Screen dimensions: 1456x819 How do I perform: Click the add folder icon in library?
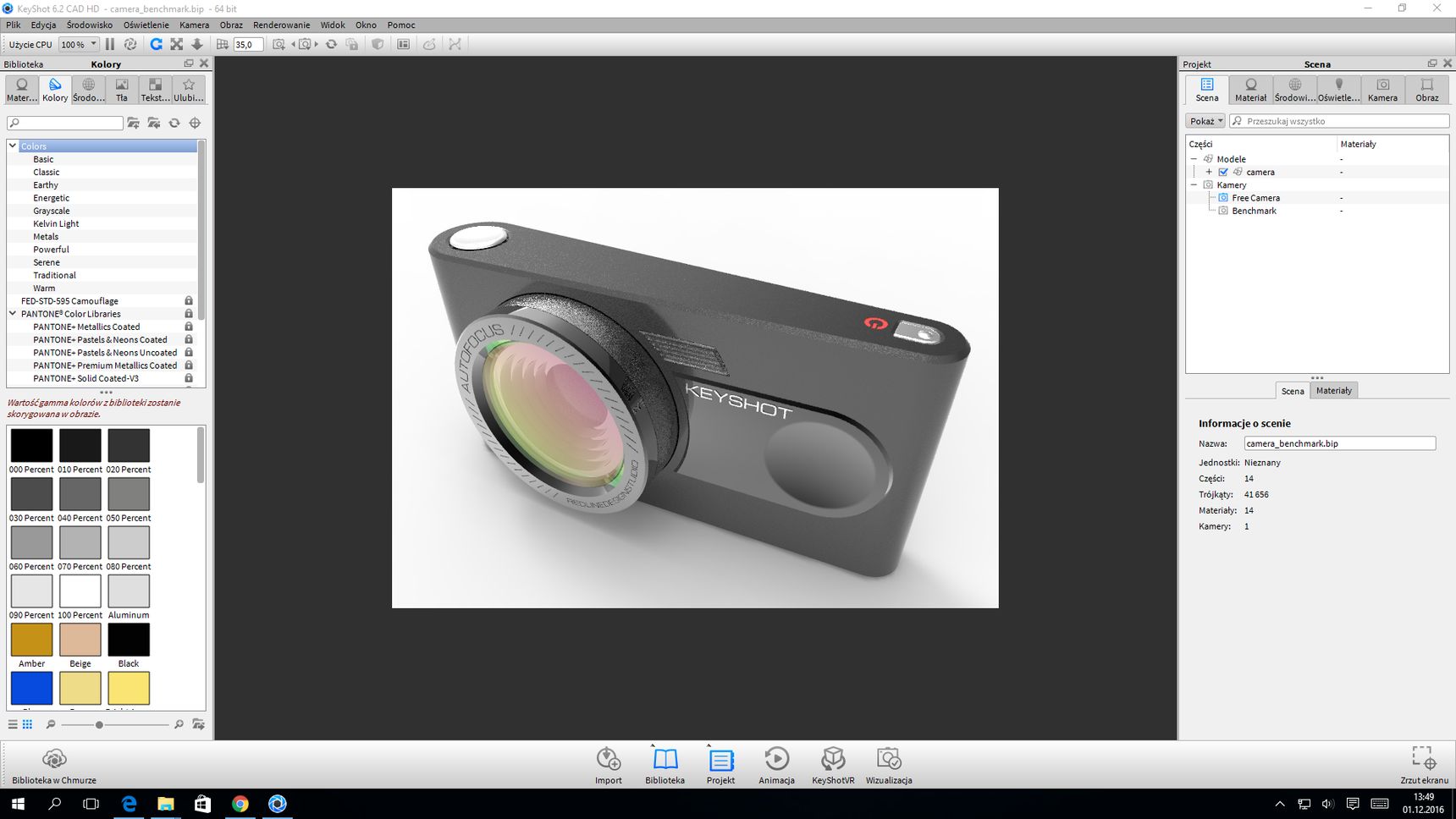(x=133, y=123)
